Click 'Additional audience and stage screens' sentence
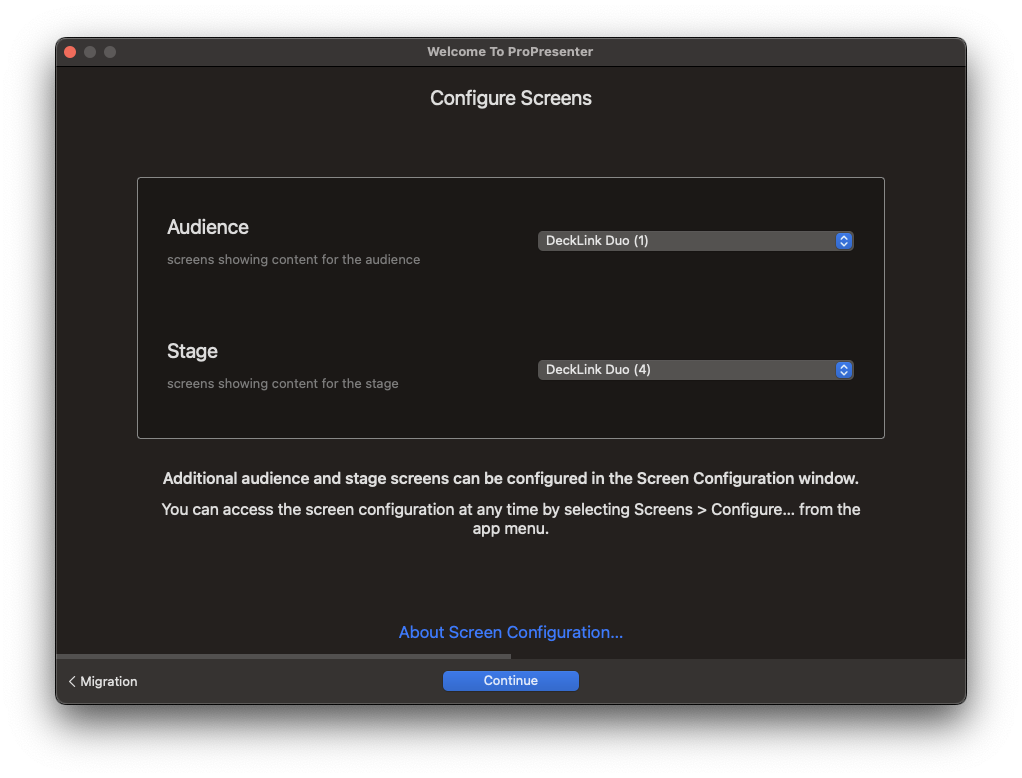This screenshot has height=778, width=1022. click(x=510, y=478)
